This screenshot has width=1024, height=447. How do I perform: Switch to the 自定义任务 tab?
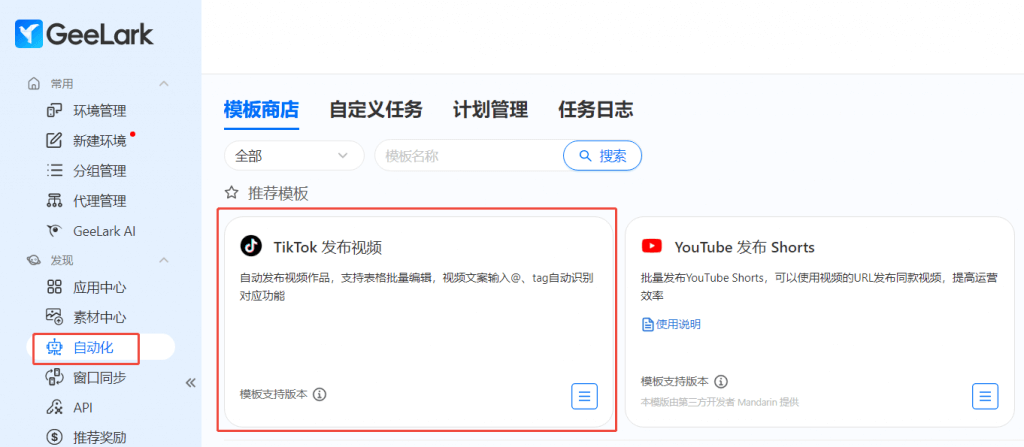point(375,110)
